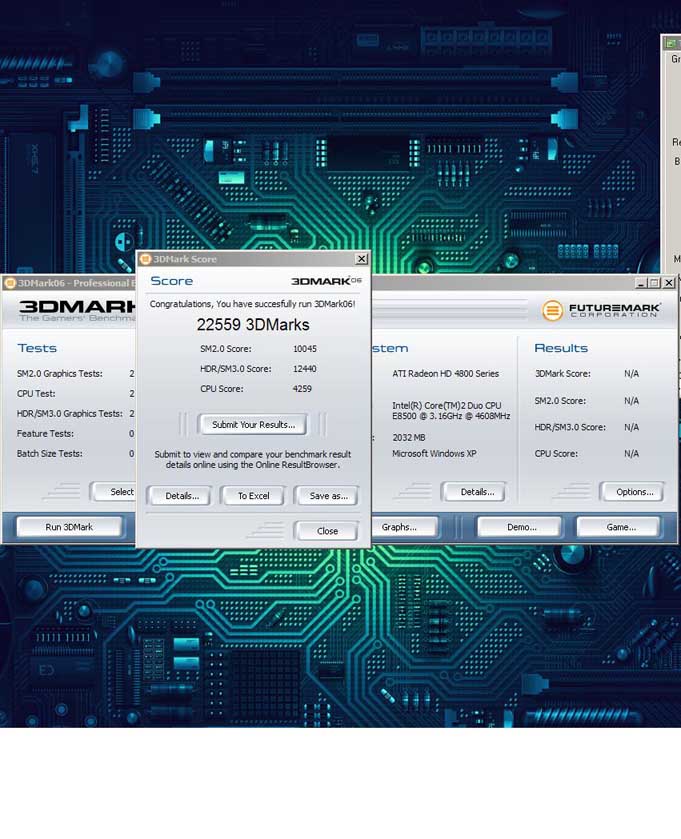Click 3DMark Score N/A in Results panel
The width and height of the screenshot is (681, 839).
click(x=631, y=373)
